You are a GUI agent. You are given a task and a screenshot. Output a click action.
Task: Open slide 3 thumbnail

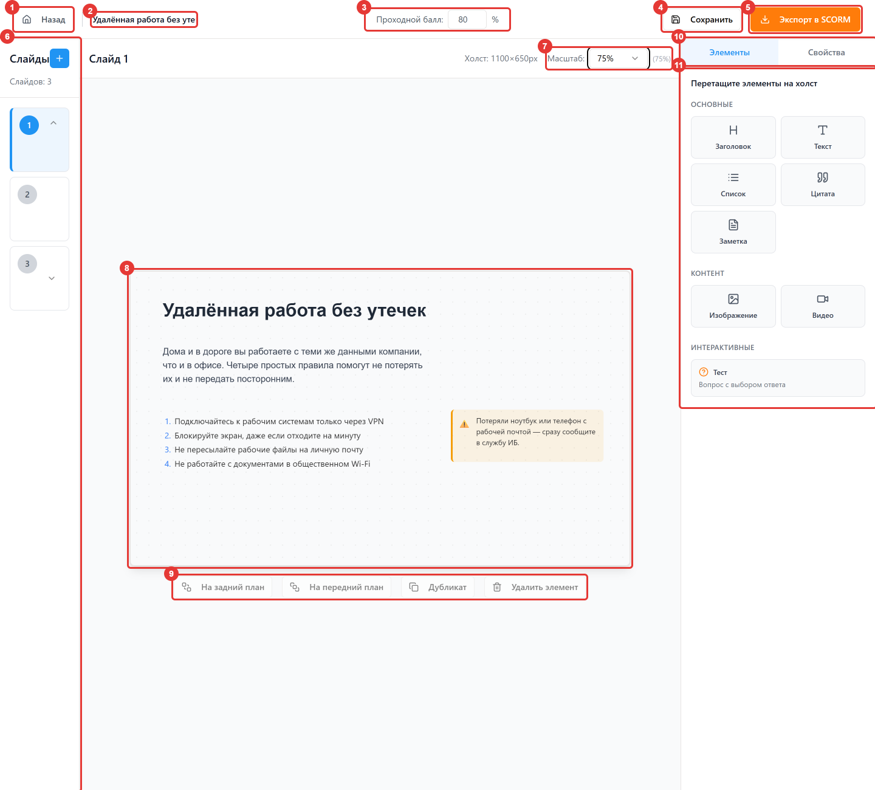(x=39, y=278)
